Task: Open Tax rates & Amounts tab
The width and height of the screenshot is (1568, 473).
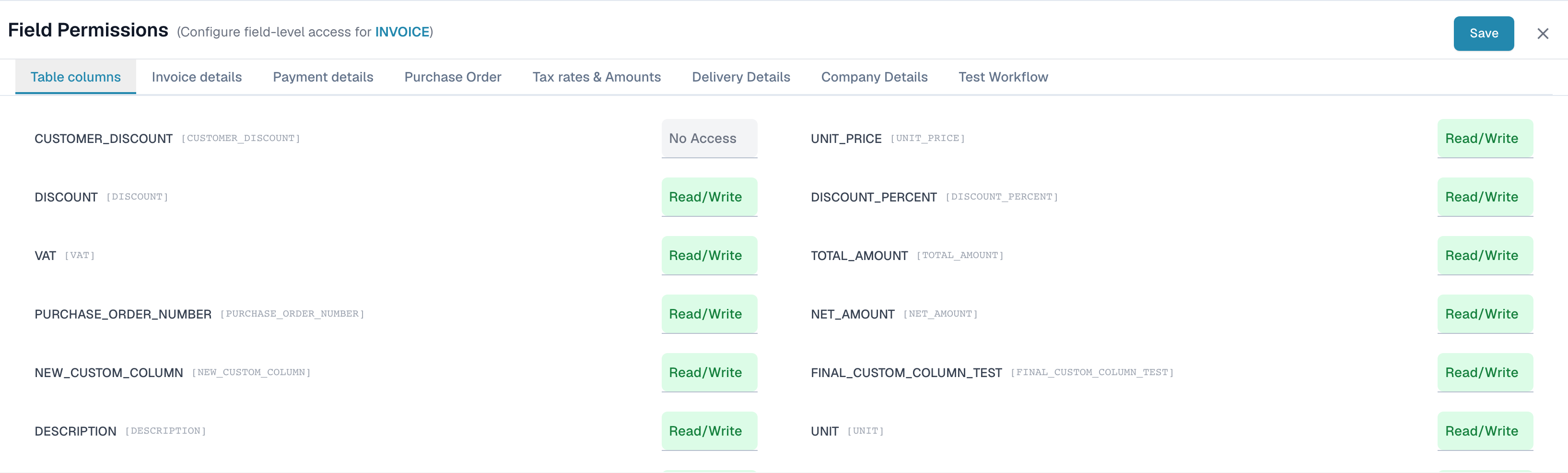Action: [597, 77]
